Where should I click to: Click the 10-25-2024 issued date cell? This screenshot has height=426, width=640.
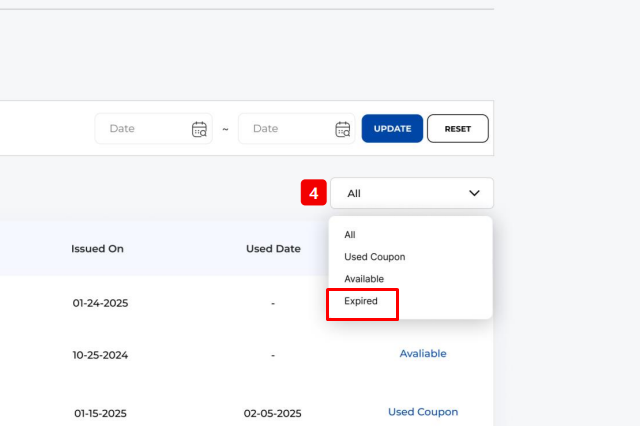[101, 355]
